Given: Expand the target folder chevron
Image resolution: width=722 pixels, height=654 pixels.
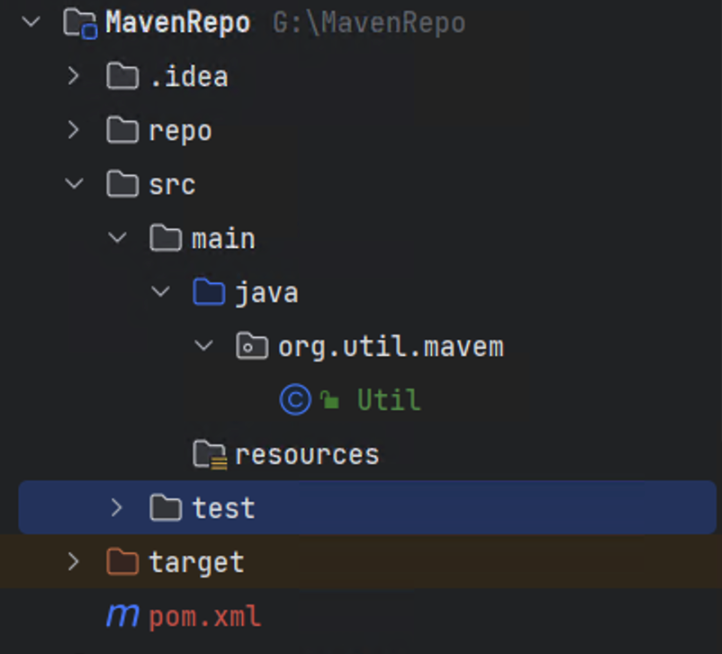Looking at the screenshot, I should tap(73, 561).
